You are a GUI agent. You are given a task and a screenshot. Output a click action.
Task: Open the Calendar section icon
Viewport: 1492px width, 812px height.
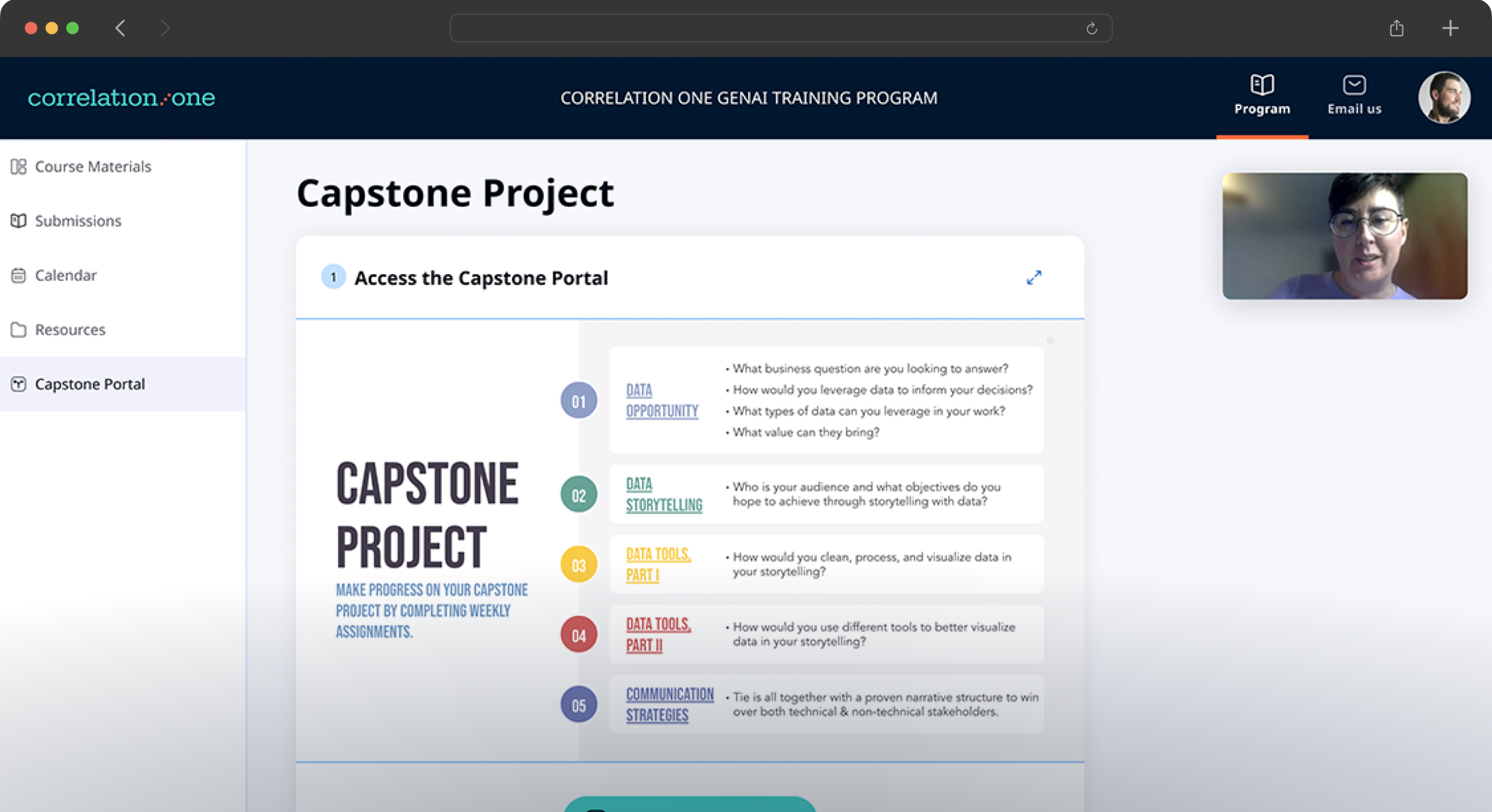[x=19, y=275]
